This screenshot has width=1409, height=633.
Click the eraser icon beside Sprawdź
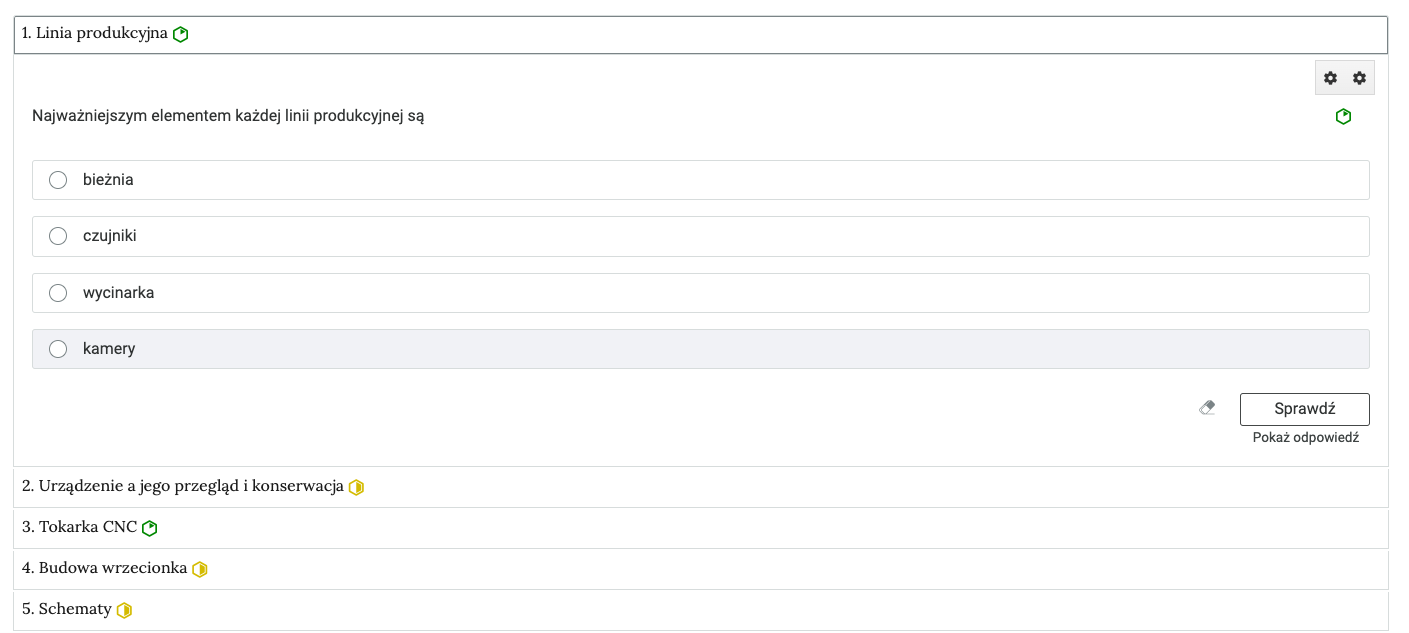point(1207,408)
